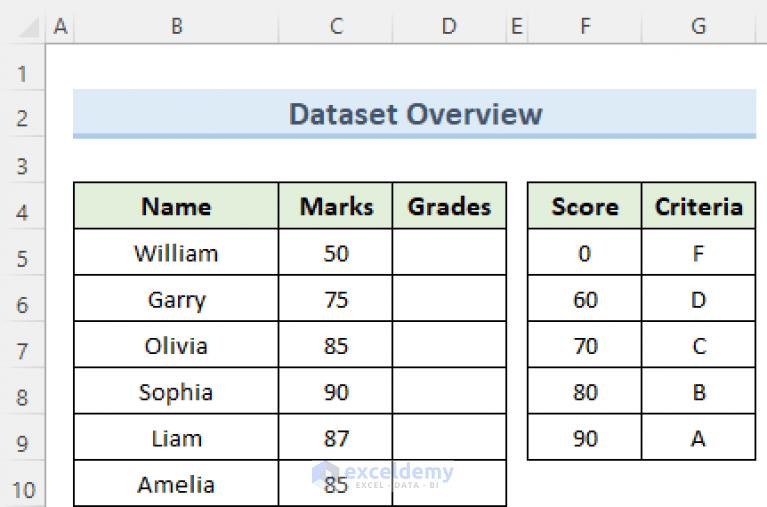Select the William name cell
Viewport: 767px width, 507px height.
[x=176, y=252]
